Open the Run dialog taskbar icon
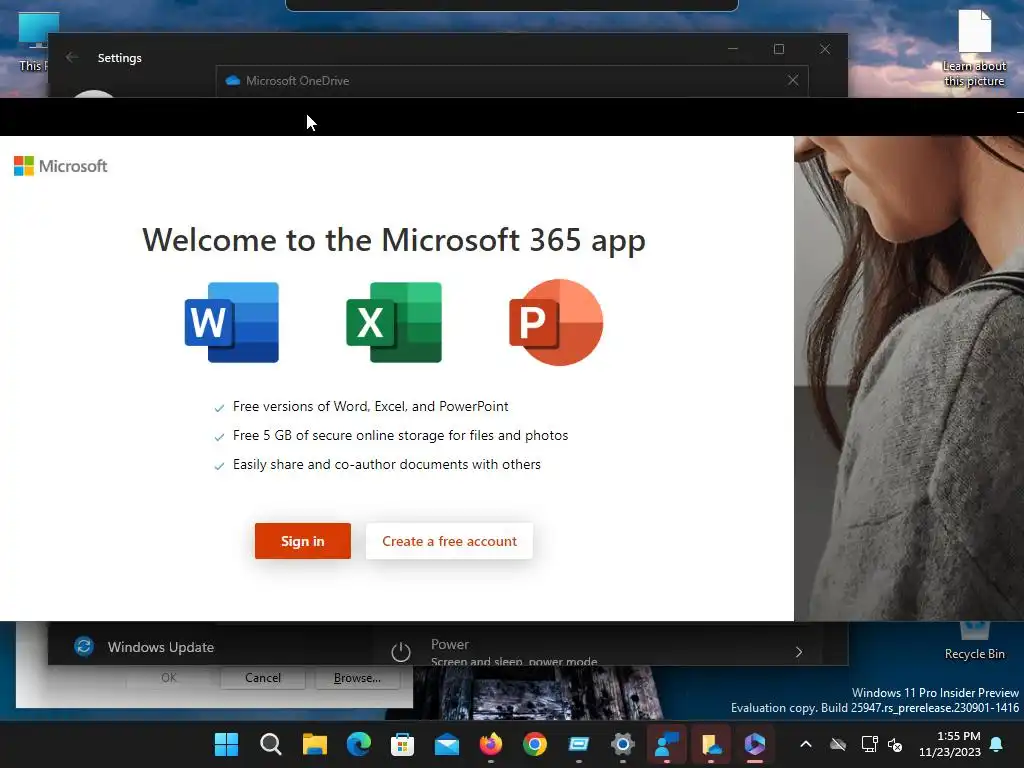 coord(579,744)
